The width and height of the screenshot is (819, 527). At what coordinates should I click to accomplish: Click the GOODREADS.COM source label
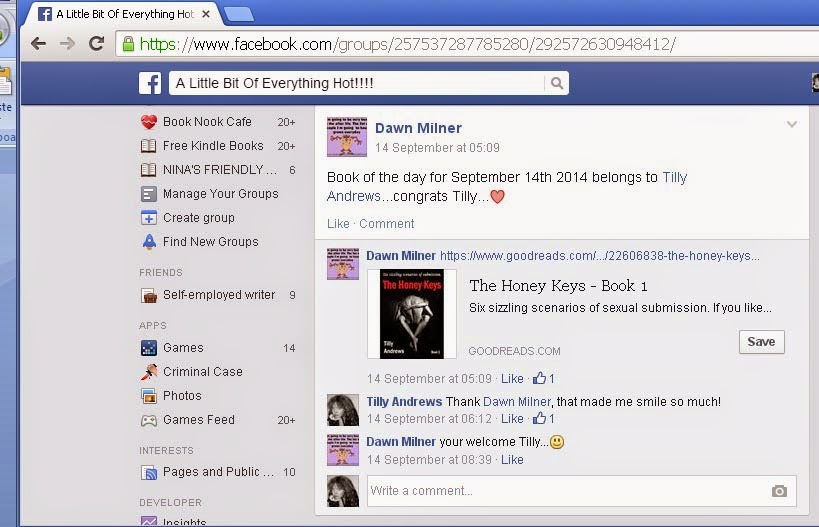(x=514, y=351)
